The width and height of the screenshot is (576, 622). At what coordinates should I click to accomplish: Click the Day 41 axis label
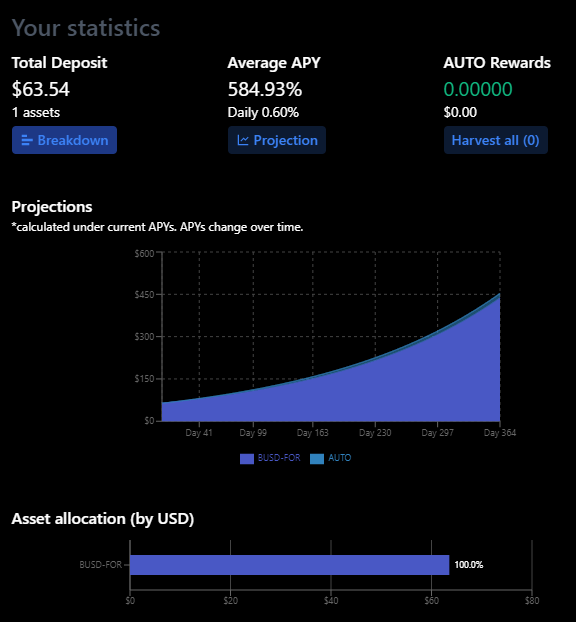[x=199, y=433]
